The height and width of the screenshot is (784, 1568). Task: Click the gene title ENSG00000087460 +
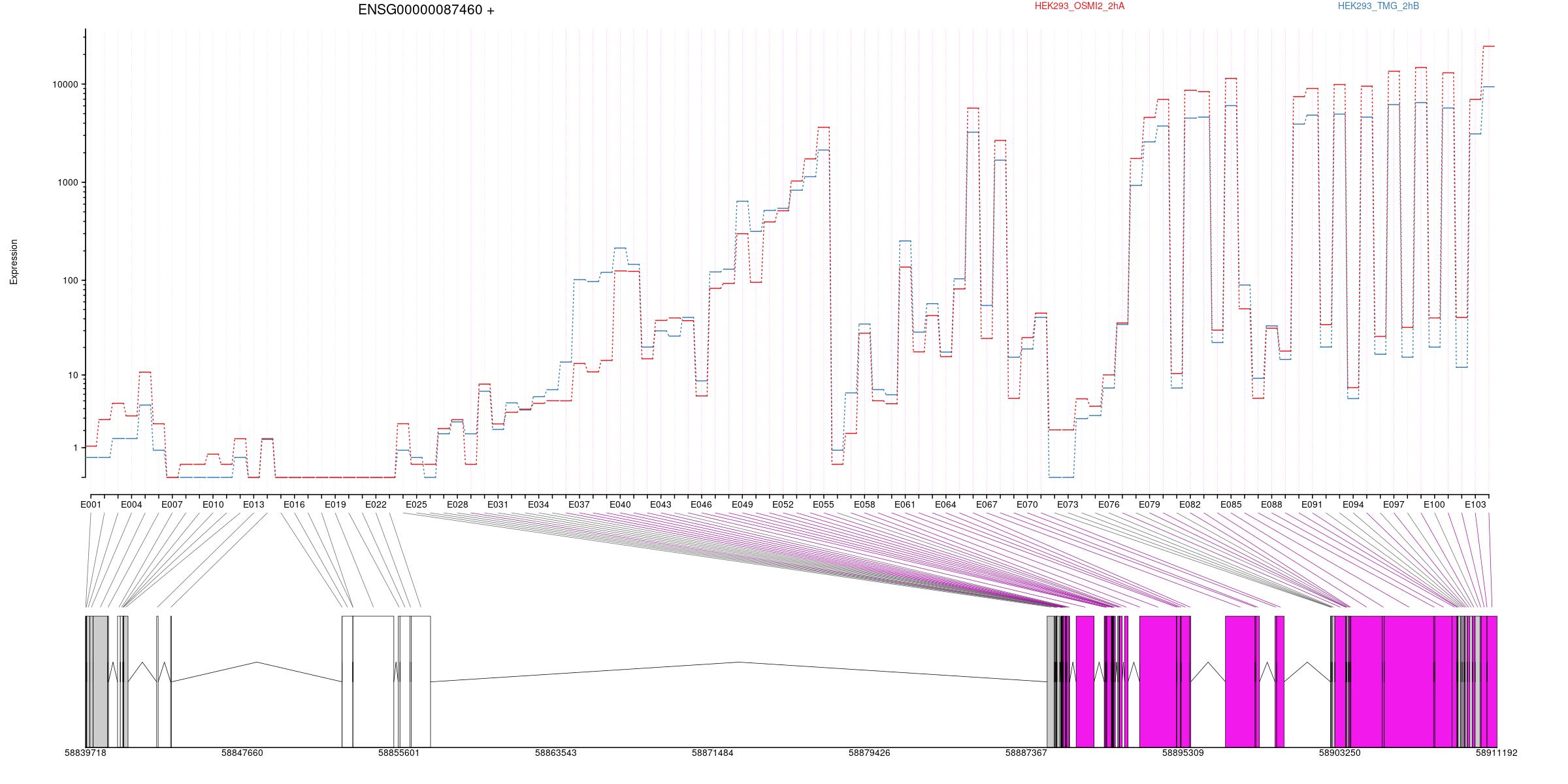point(426,10)
